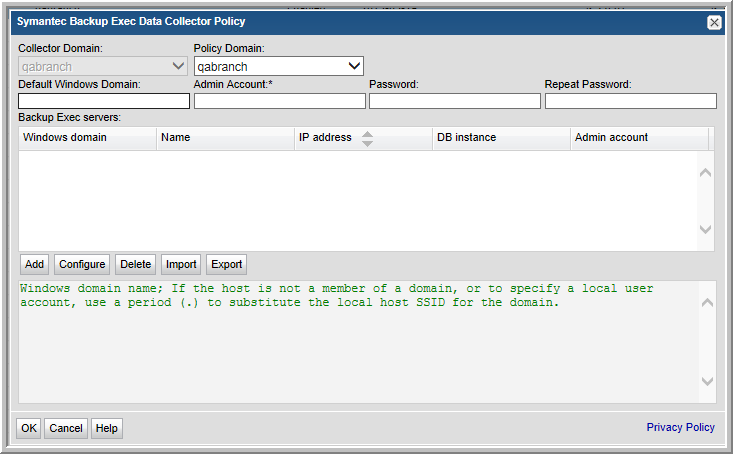Click the Import button
Screen dimensions: 733x454
pos(181,264)
